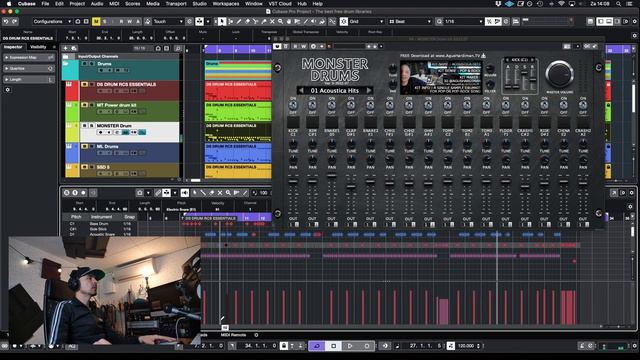Open the MIDI Remote lower zone tab

233,335
